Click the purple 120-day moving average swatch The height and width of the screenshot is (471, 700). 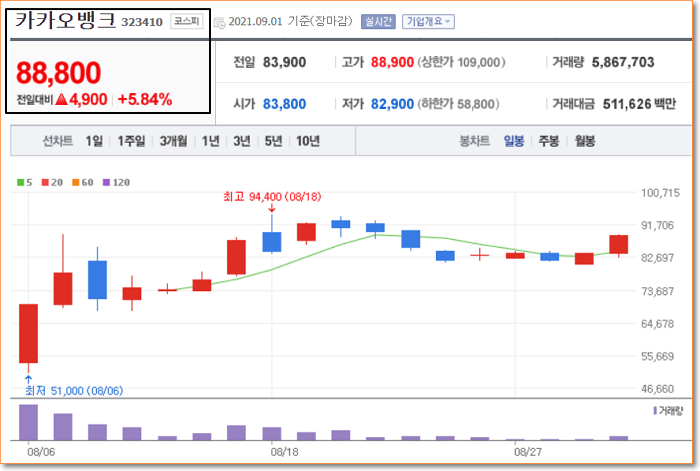point(106,182)
